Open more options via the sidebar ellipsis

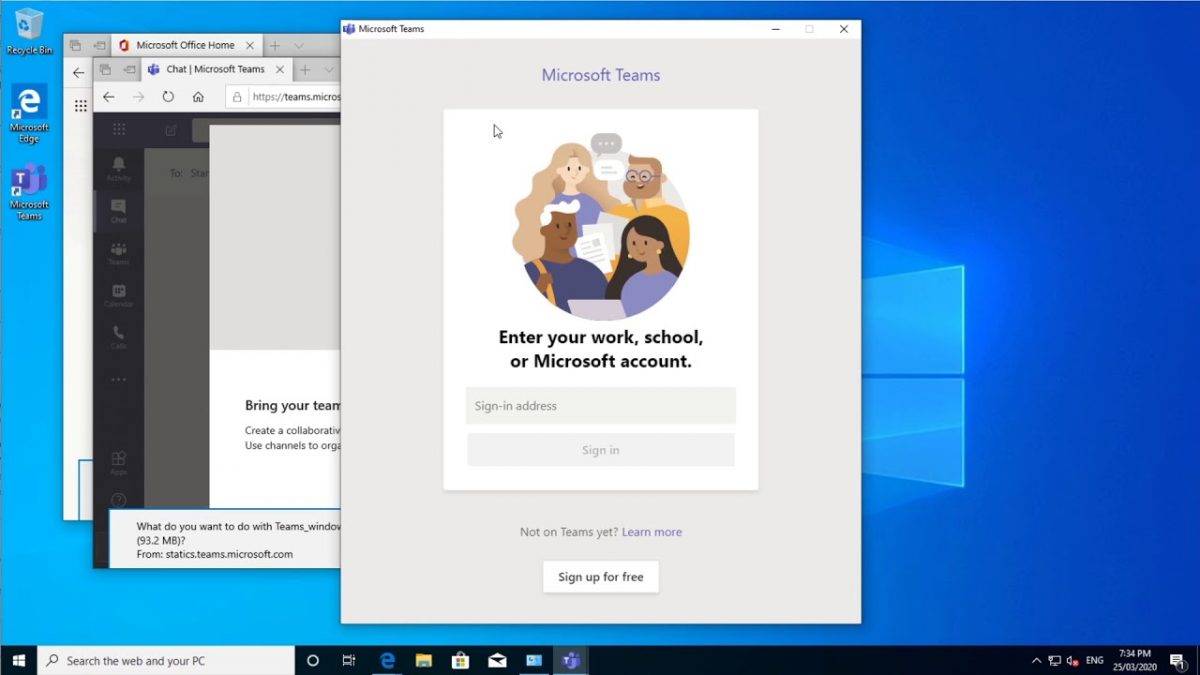pyautogui.click(x=118, y=380)
